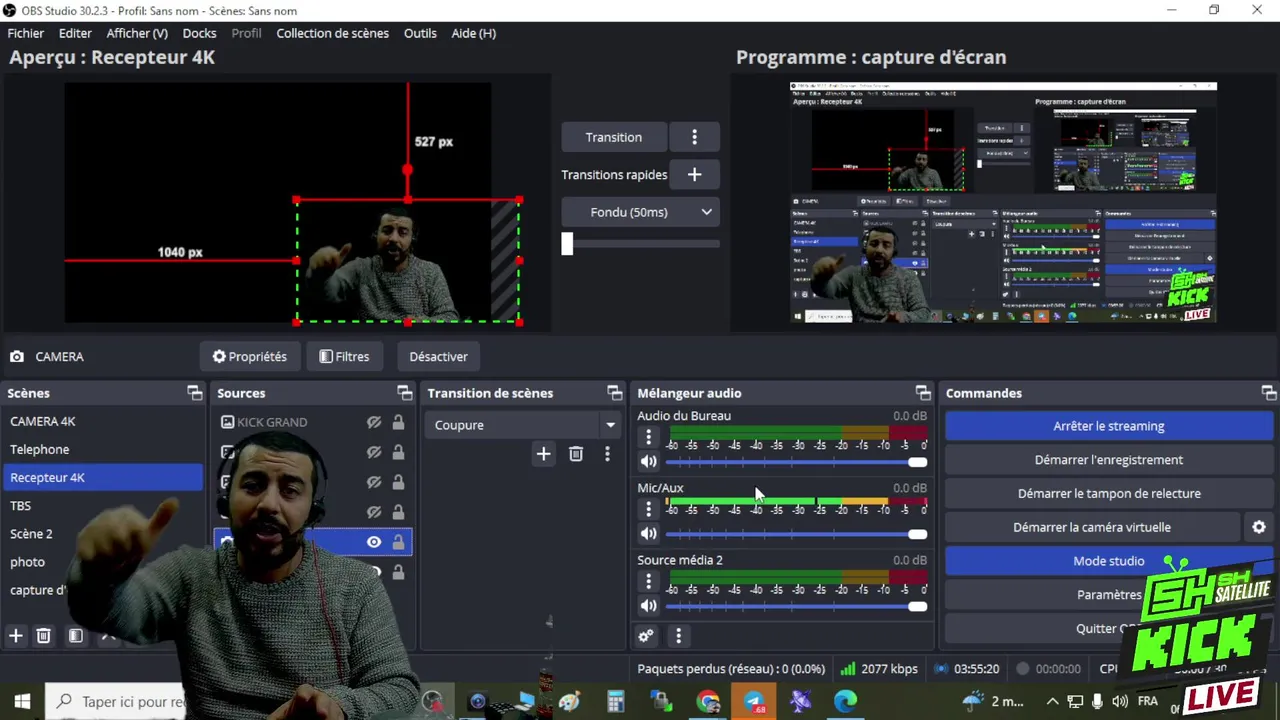Viewport: 1280px width, 720px height.
Task: Delete transition with trash icon
Action: tap(576, 454)
